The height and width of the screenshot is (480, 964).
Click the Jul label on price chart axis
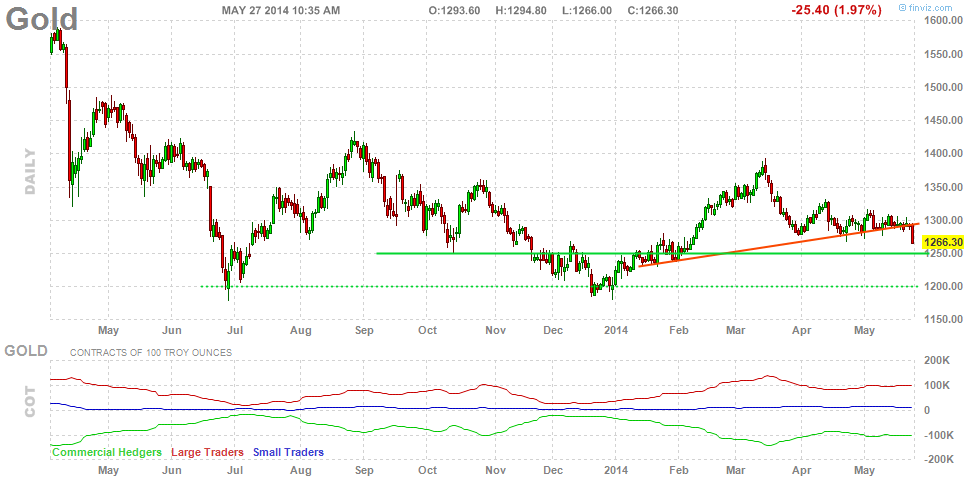point(235,331)
